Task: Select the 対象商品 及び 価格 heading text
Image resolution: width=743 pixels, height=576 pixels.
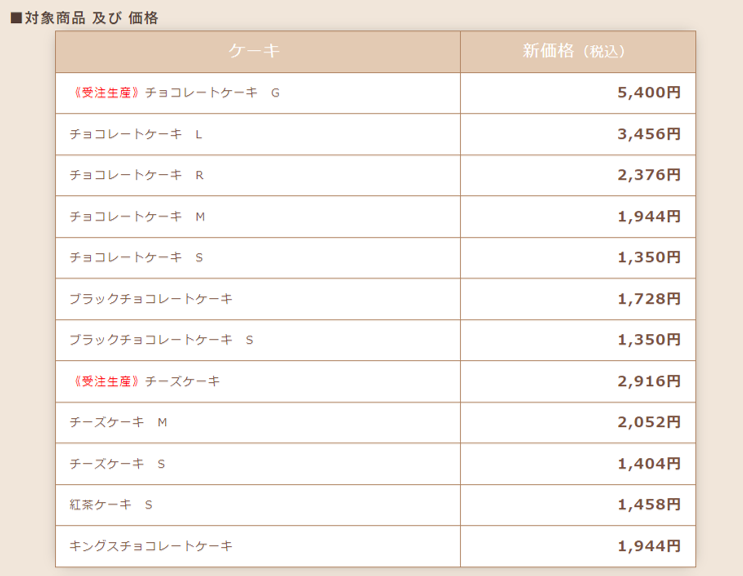Action: pyautogui.click(x=90, y=18)
